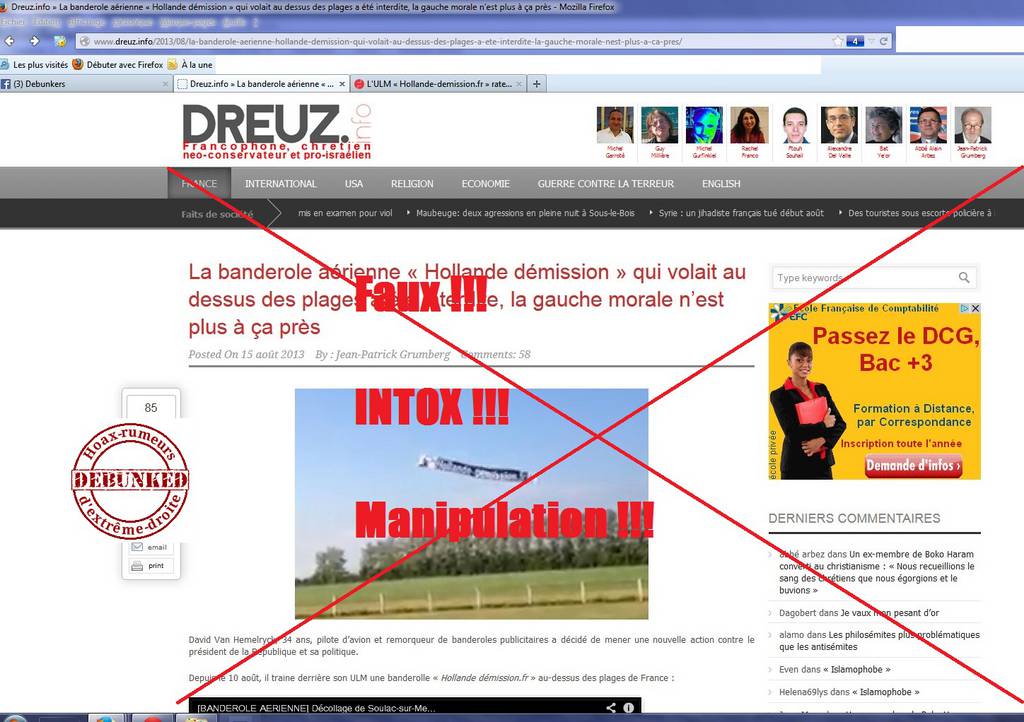Reload the page with the refresh icon
This screenshot has width=1024, height=722.
click(884, 41)
